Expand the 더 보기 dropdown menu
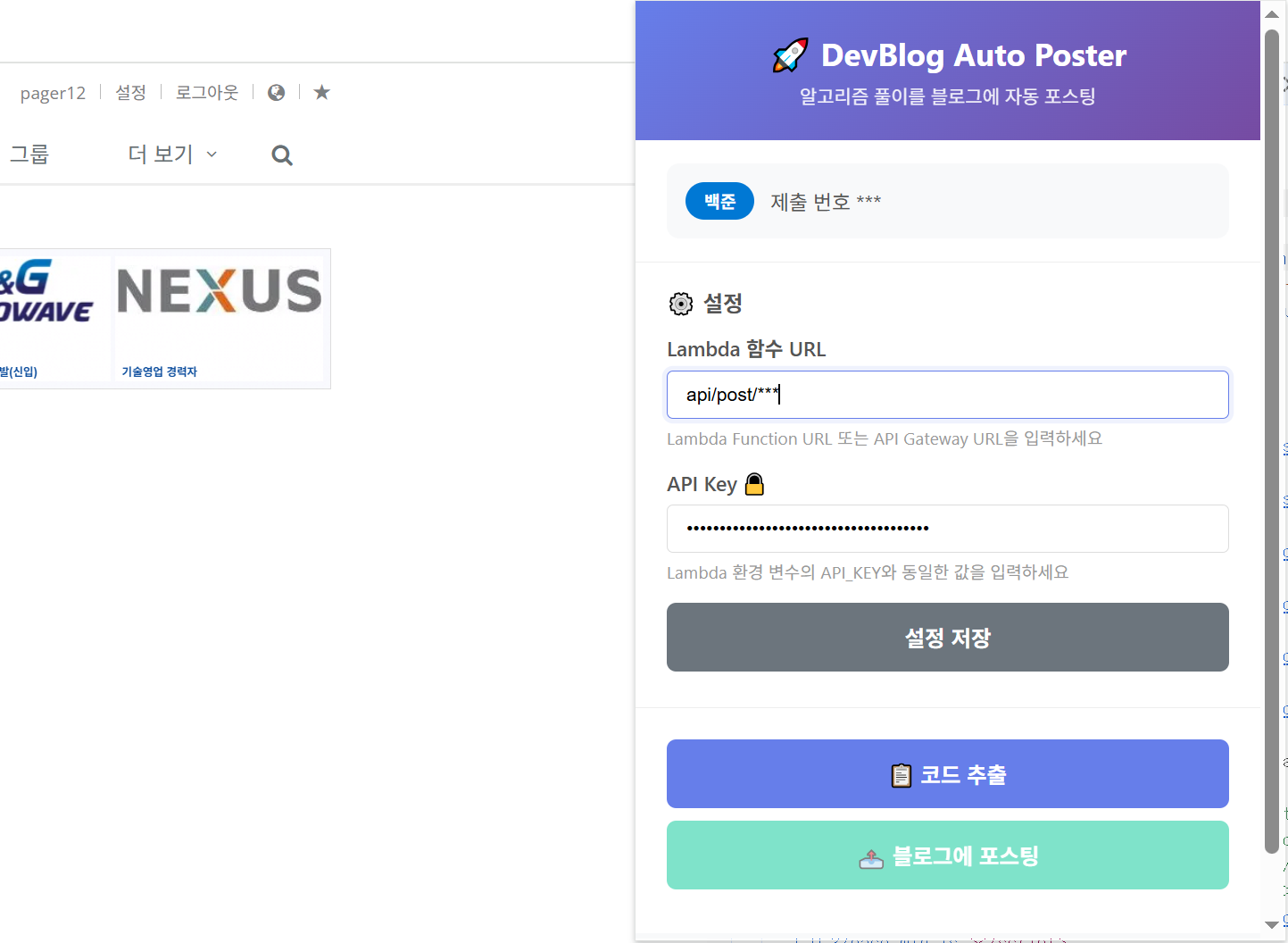 point(172,154)
